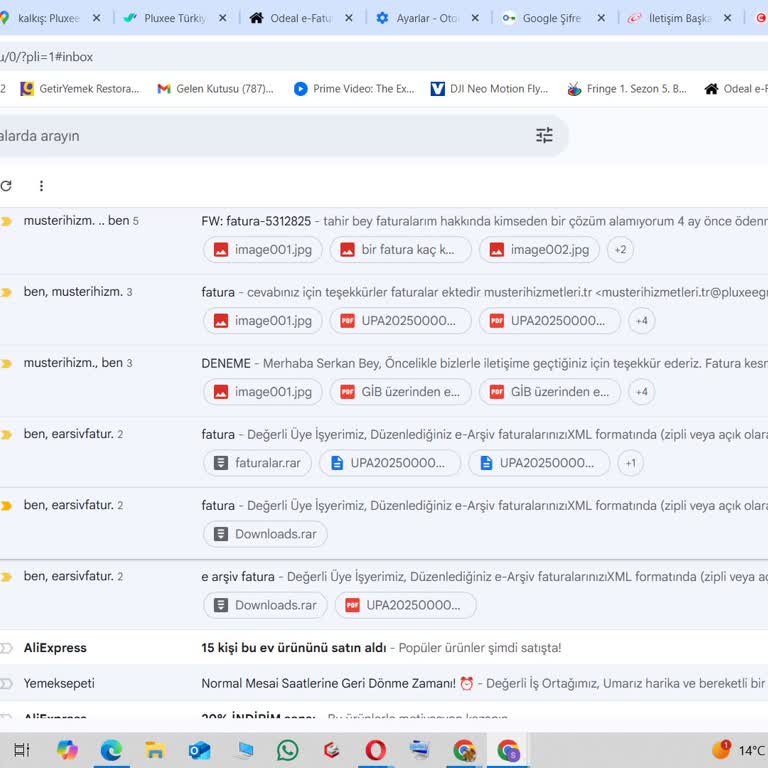Viewport: 768px width, 768px height.
Task: Open Fringe 1. Sezon 5. B... bookmark
Action: click(626, 89)
